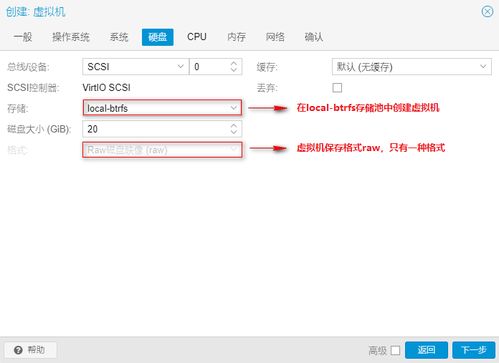This screenshot has width=499, height=363.
Task: Click the device number spinner arrows
Action: point(234,67)
